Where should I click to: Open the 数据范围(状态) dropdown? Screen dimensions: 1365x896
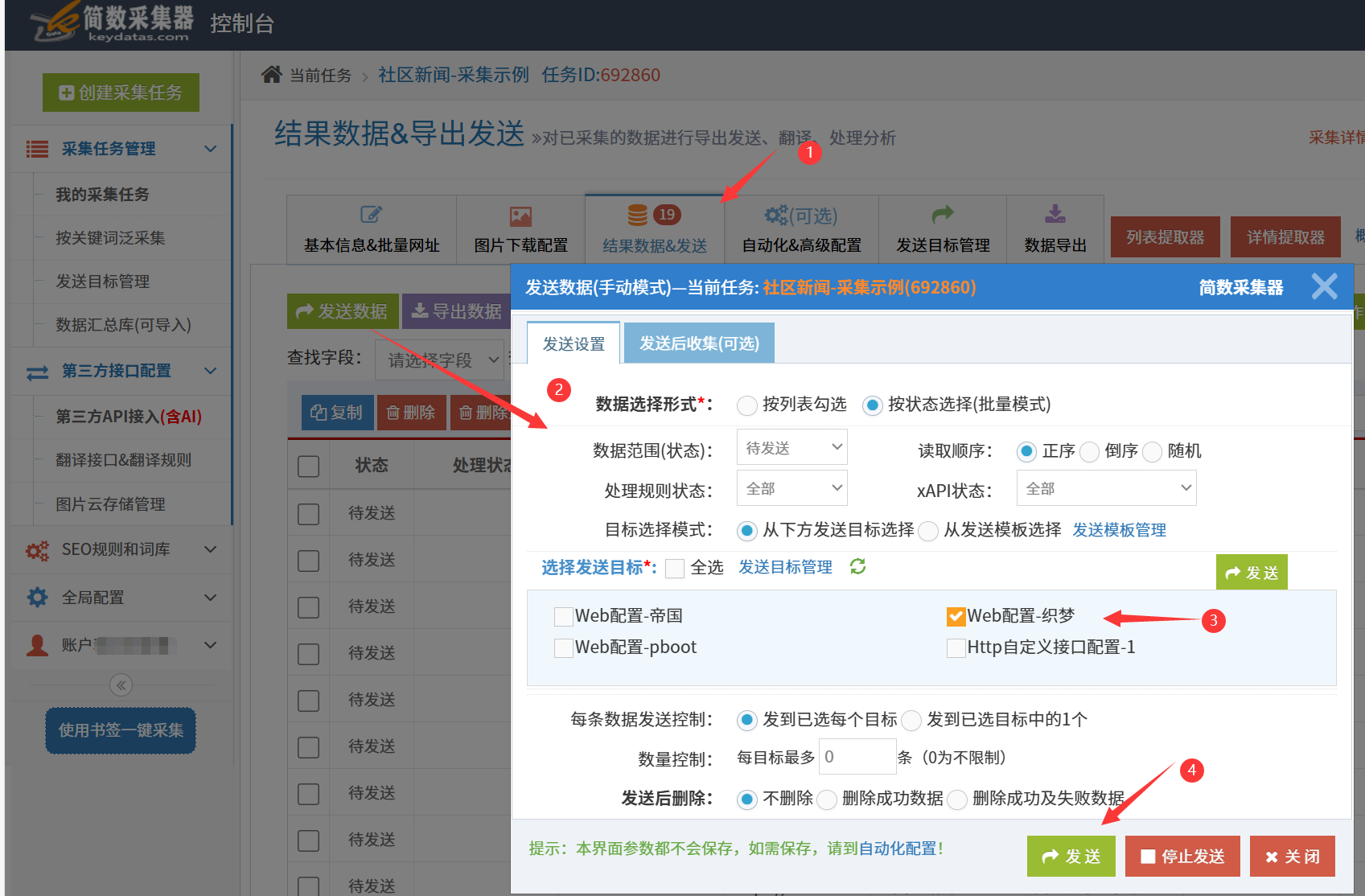coord(792,447)
